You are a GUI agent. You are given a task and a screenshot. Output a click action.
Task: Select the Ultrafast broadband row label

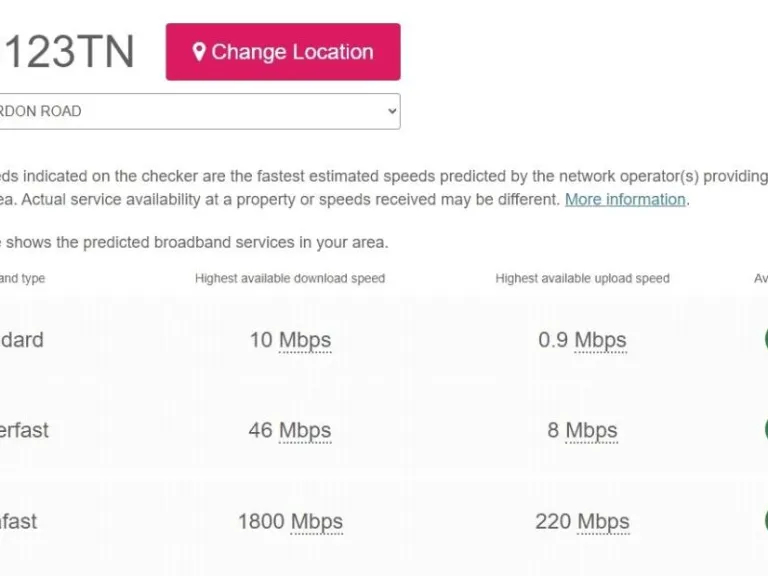[20, 522]
